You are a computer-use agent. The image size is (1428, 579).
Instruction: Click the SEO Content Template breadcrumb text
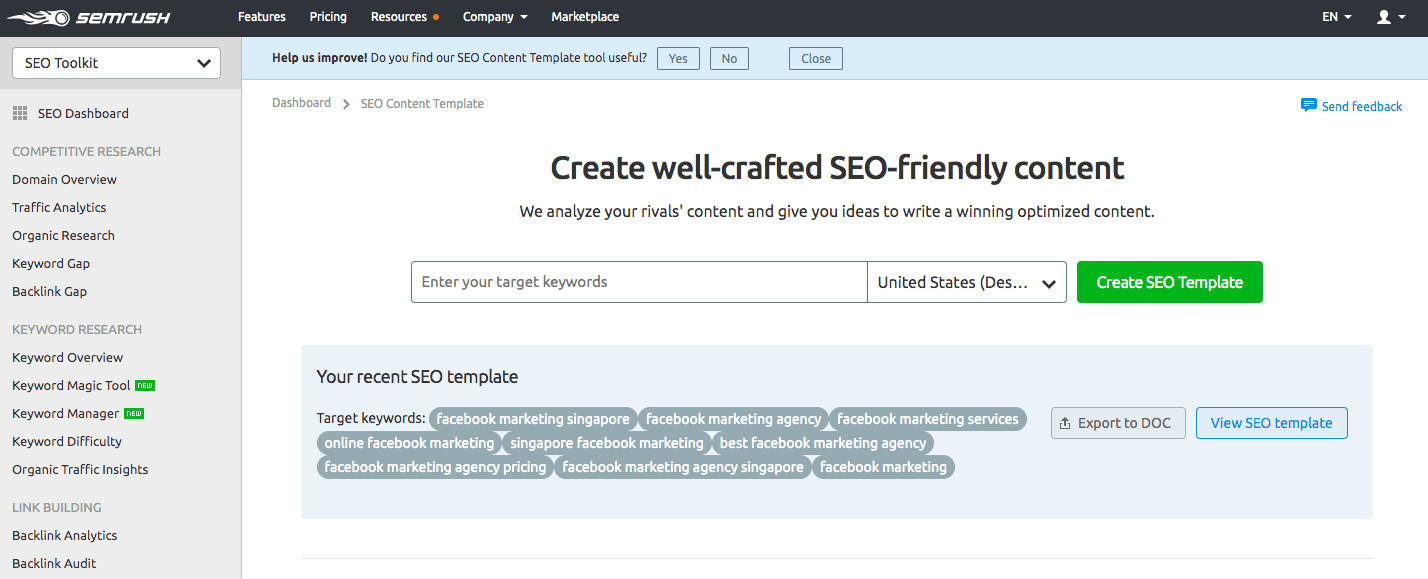[x=422, y=103]
